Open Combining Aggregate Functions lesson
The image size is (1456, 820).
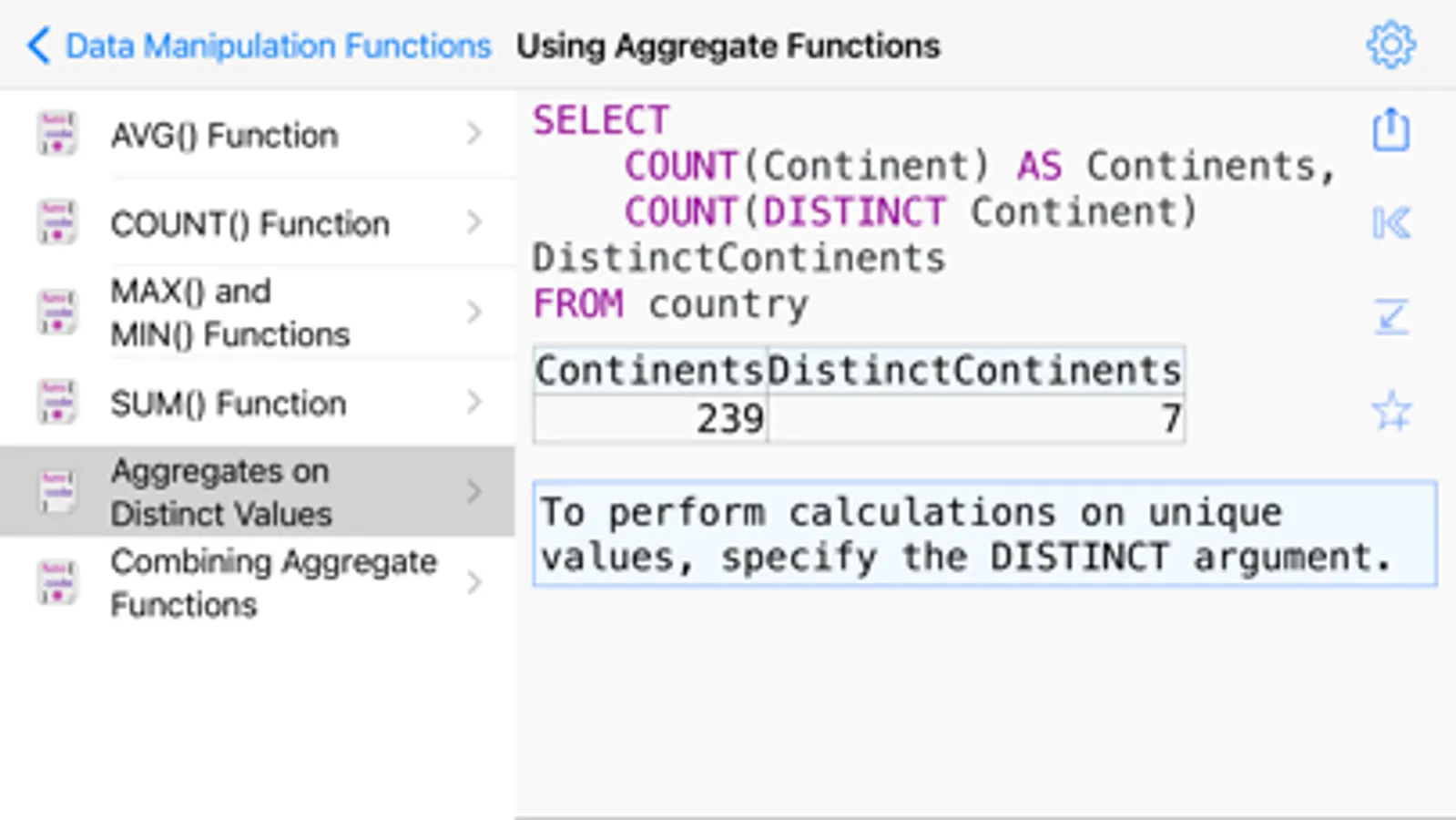[273, 583]
